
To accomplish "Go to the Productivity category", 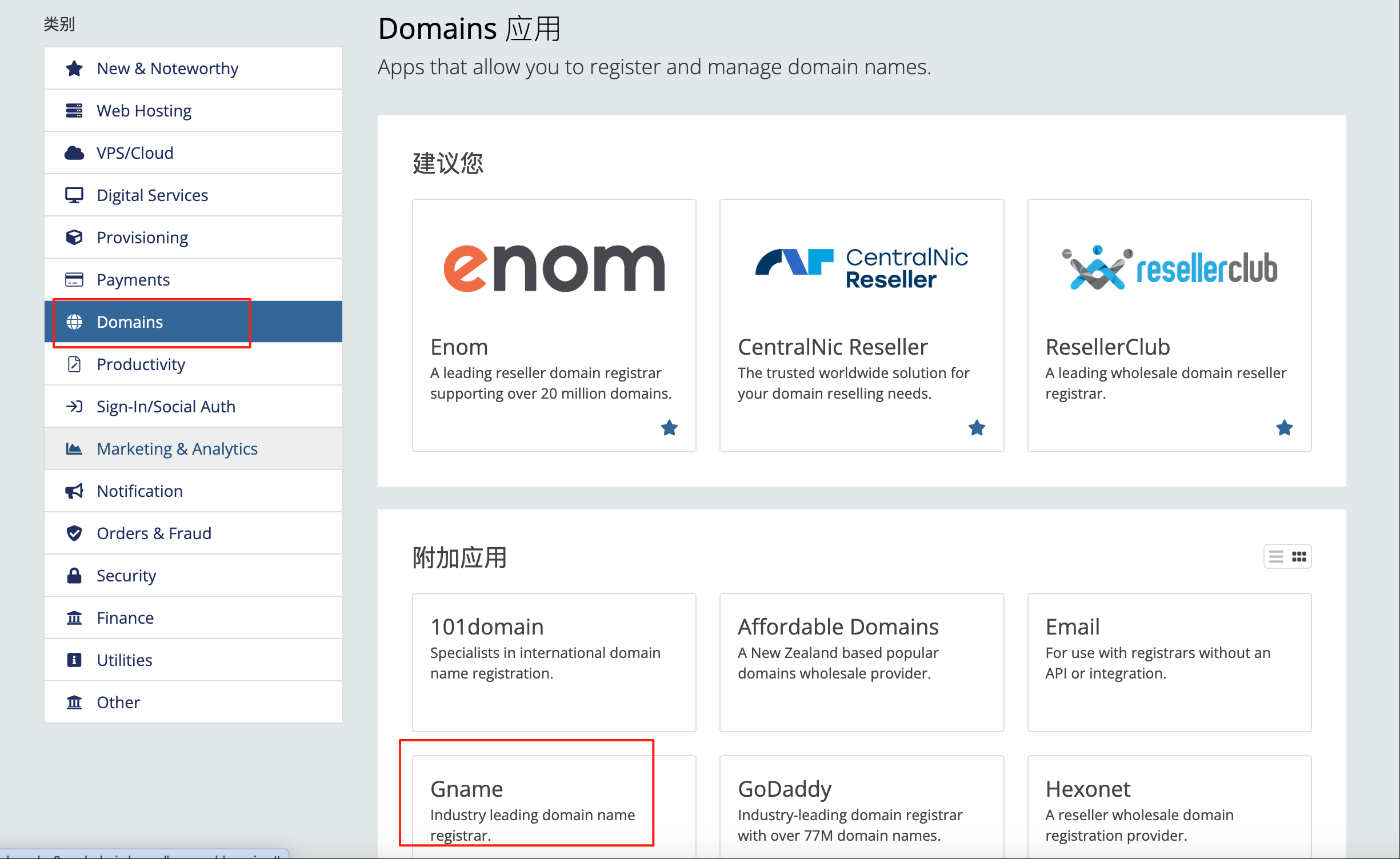I will click(x=193, y=364).
